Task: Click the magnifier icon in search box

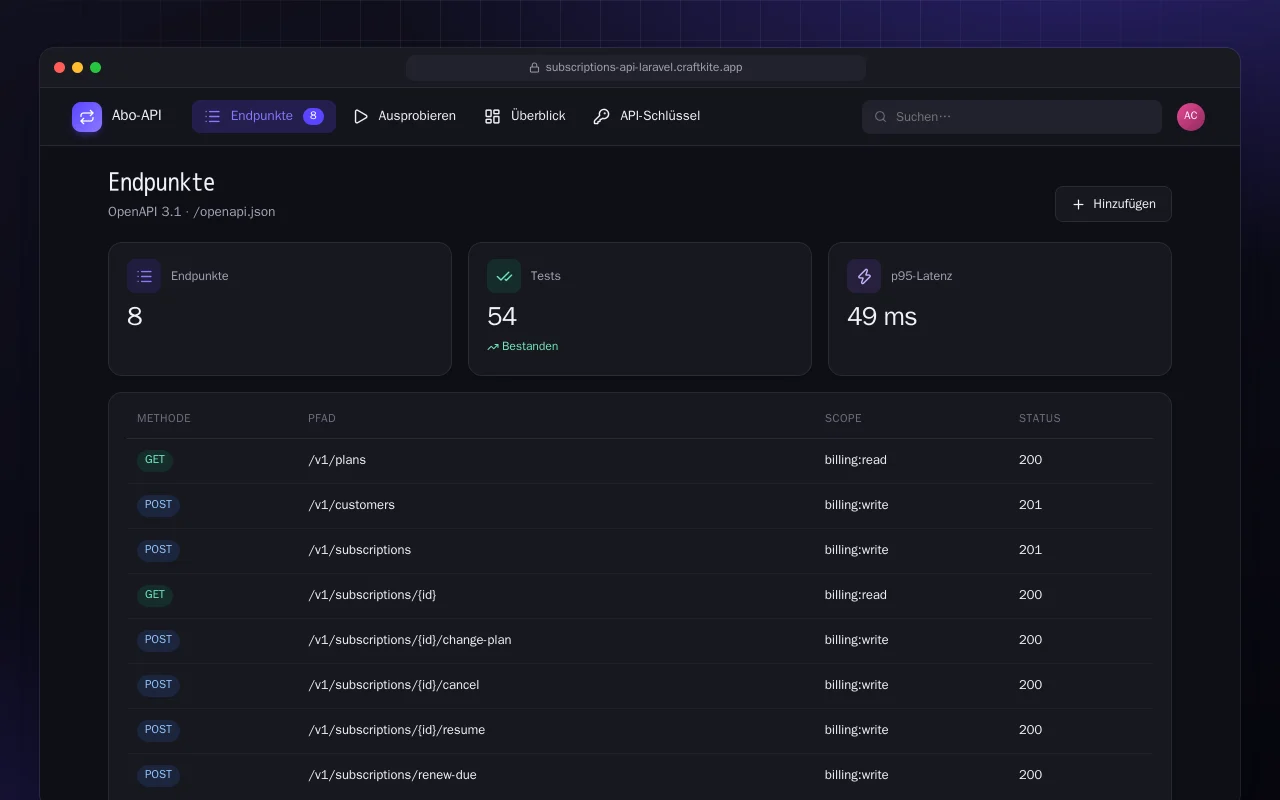Action: point(881,117)
